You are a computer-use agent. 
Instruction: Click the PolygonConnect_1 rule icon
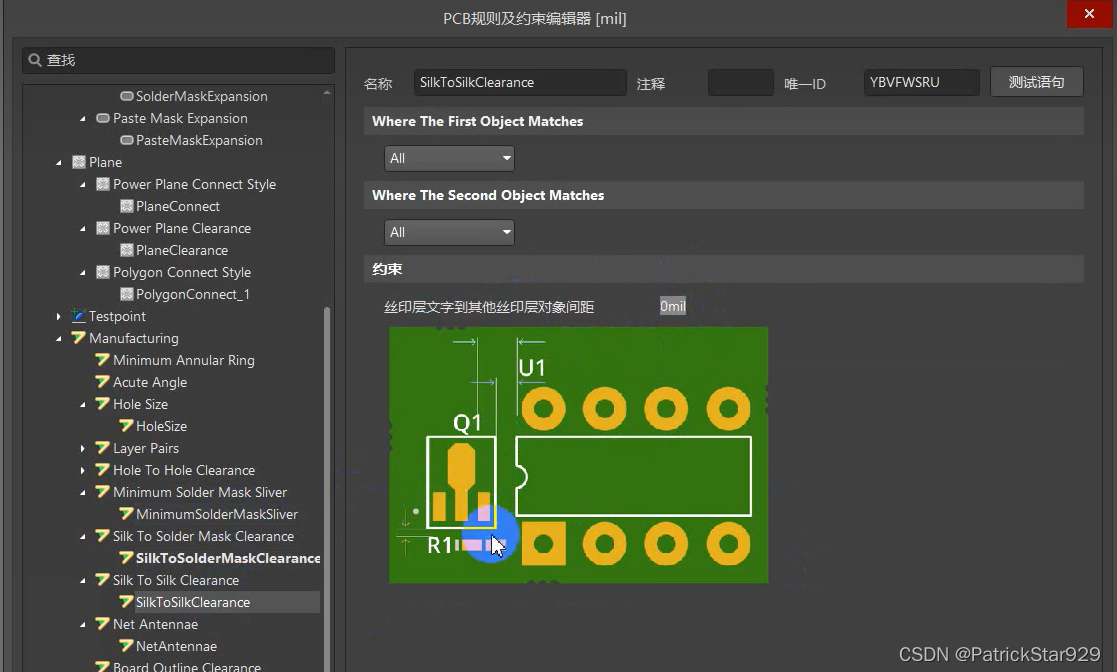pos(127,294)
